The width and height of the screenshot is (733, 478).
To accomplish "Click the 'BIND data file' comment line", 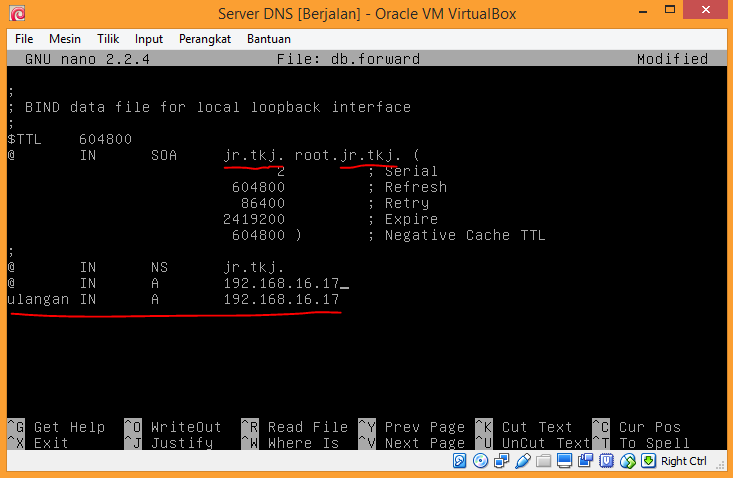I will pos(209,107).
